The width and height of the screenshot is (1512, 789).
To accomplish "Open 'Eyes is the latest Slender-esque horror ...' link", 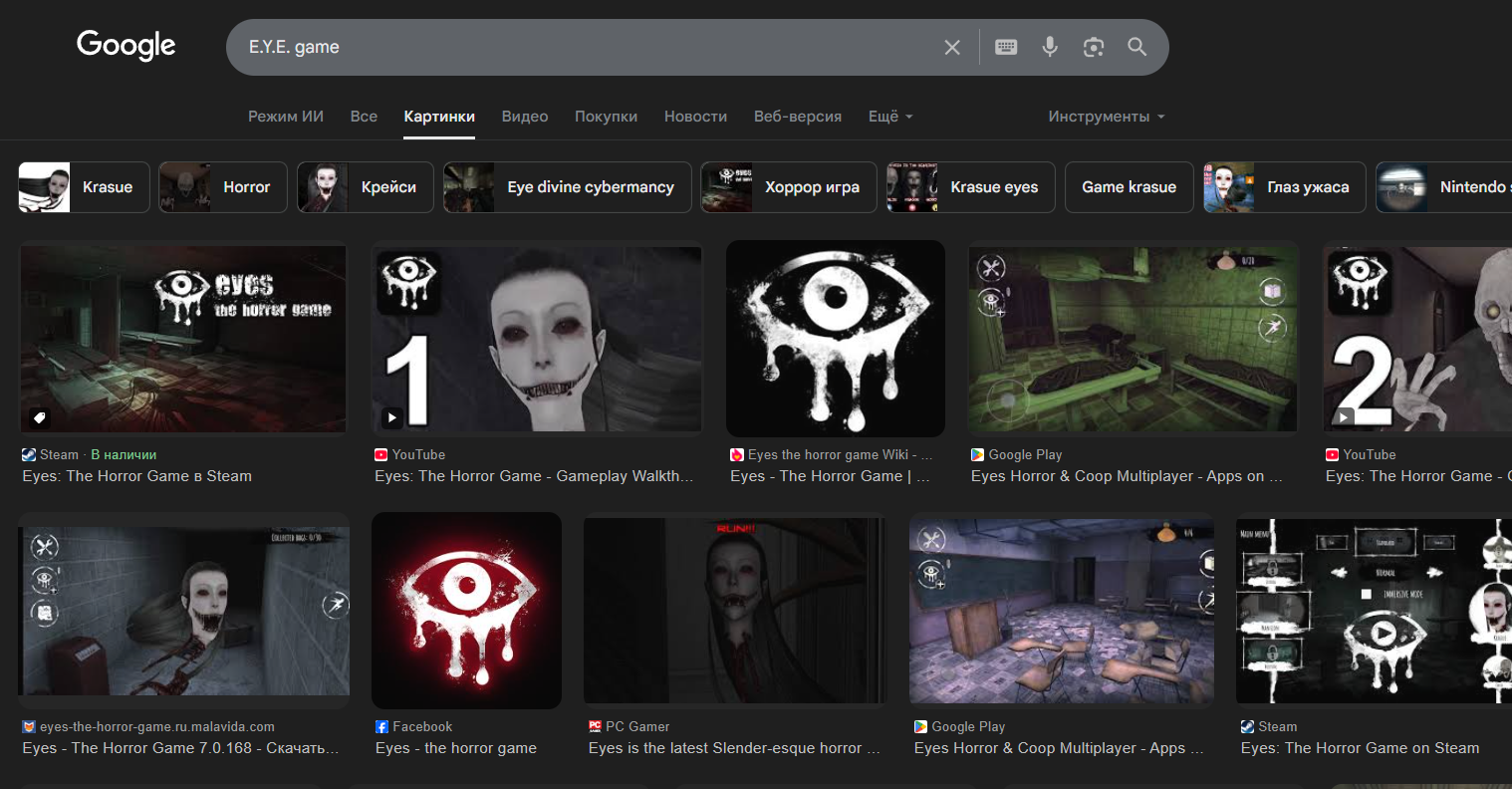I will (735, 748).
